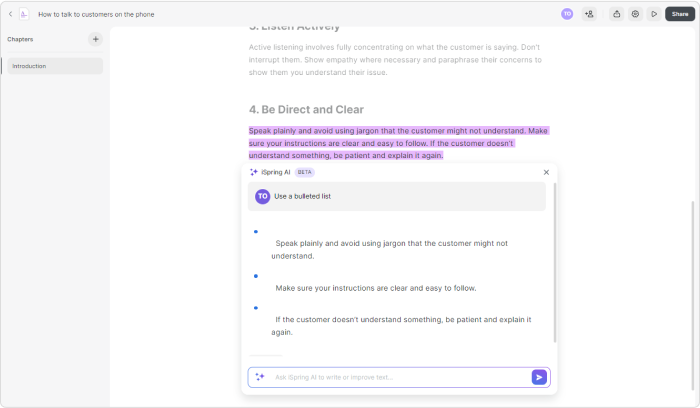The height and width of the screenshot is (408, 700).
Task: Send the AI prompt with arrow button
Action: click(539, 377)
